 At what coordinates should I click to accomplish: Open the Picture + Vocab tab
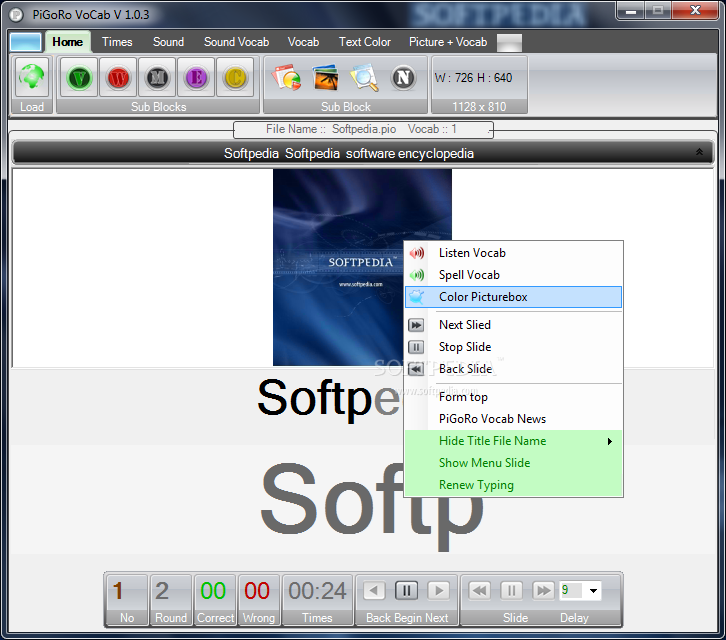pos(448,42)
